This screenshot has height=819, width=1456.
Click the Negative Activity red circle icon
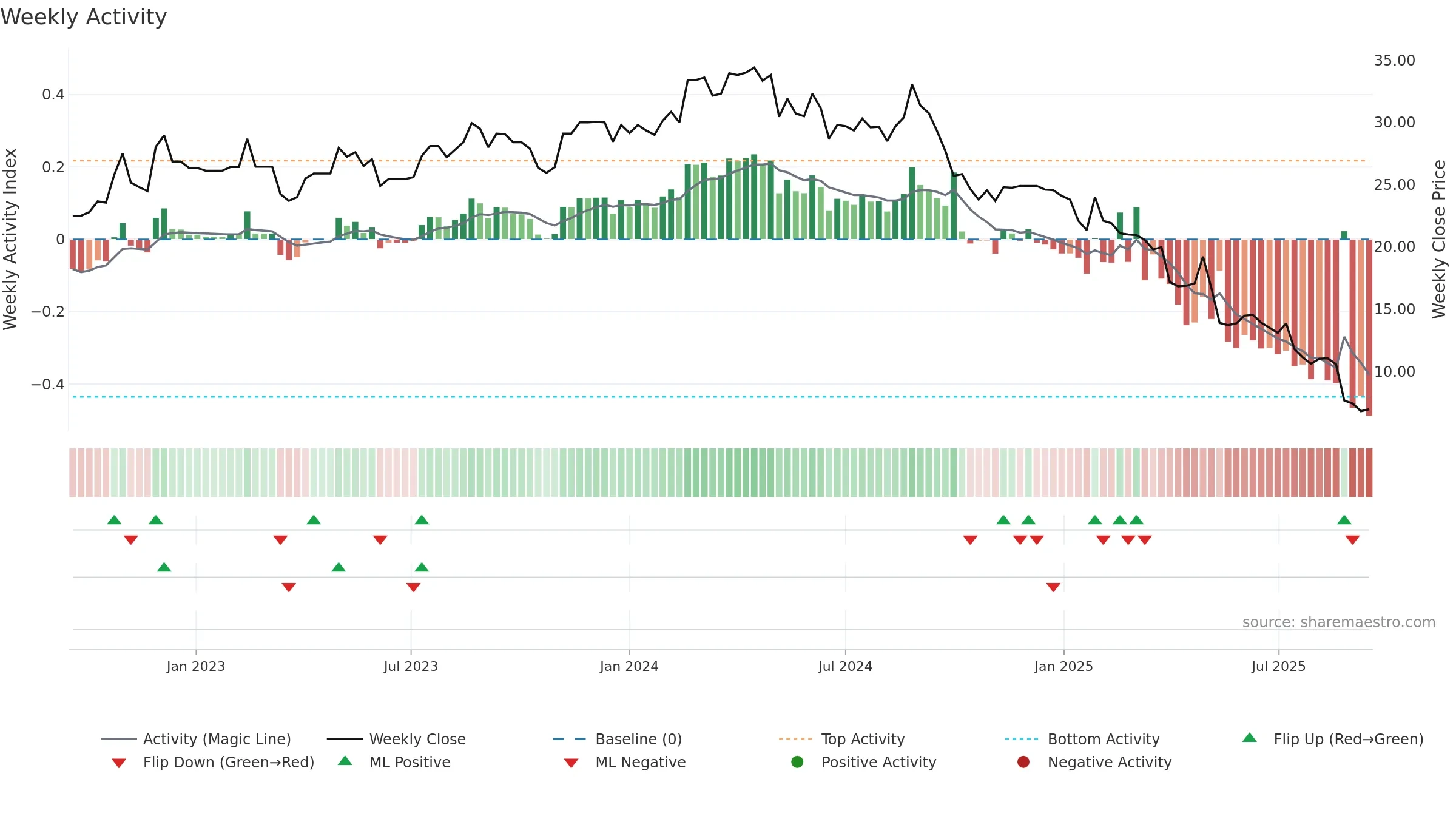[1023, 762]
